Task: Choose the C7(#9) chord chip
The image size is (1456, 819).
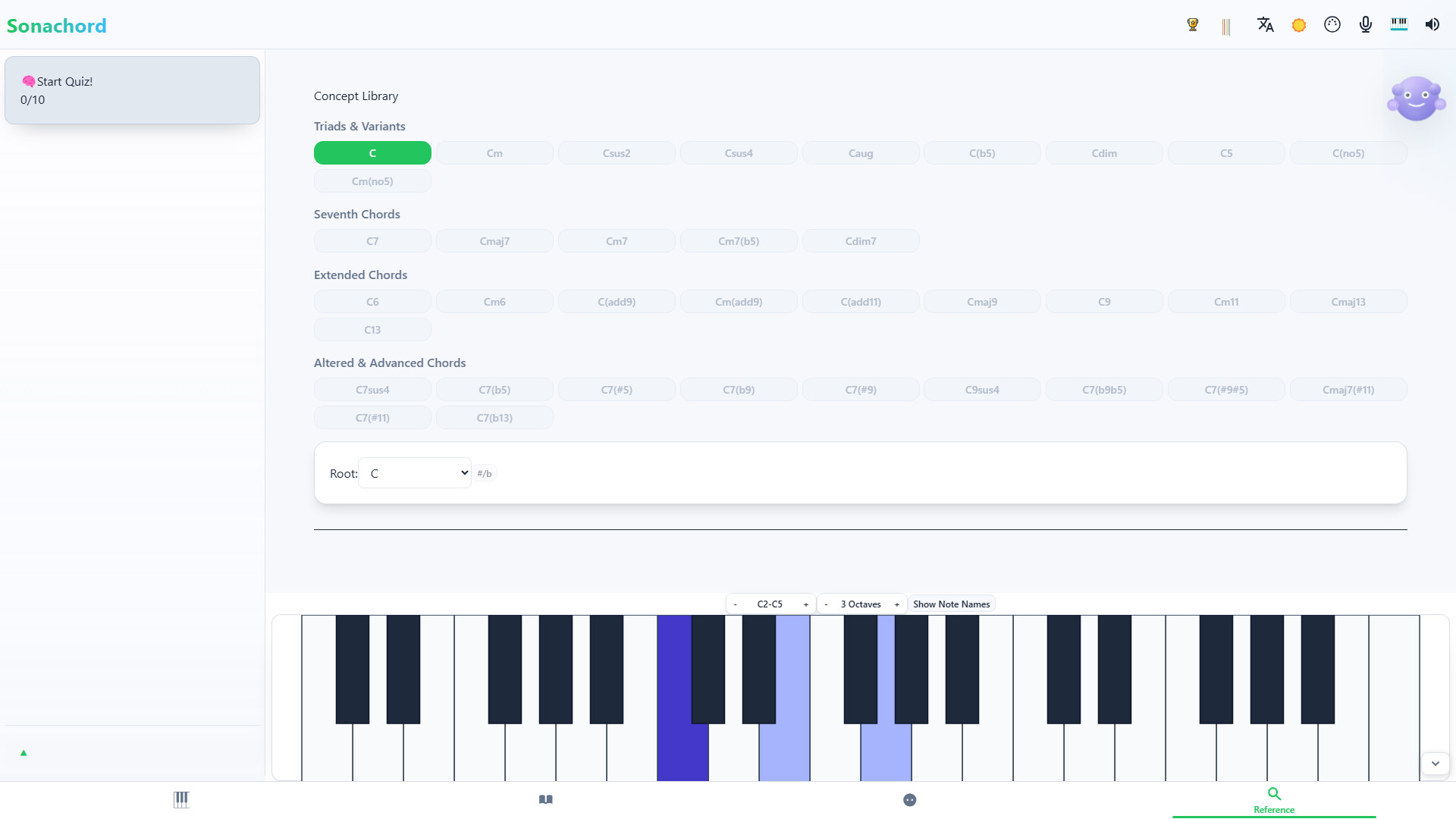Action: [861, 390]
